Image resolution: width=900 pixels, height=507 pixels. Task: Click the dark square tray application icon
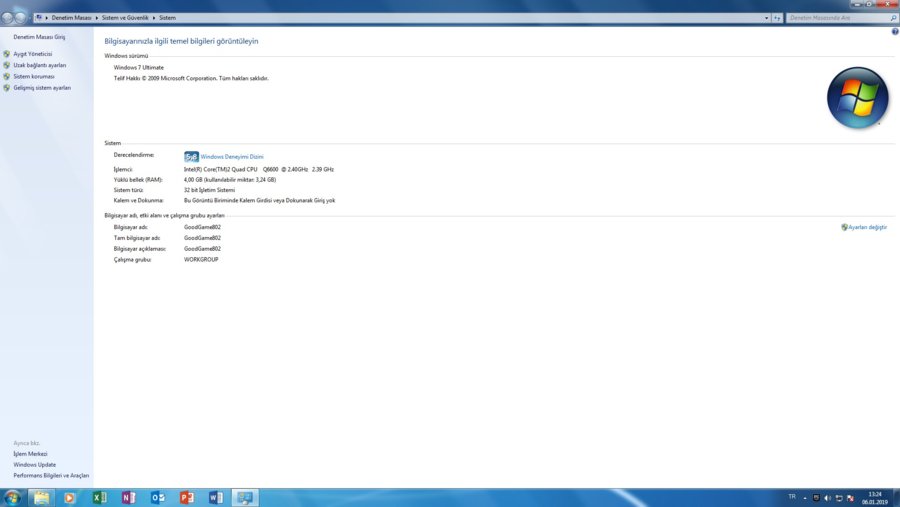coord(816,498)
